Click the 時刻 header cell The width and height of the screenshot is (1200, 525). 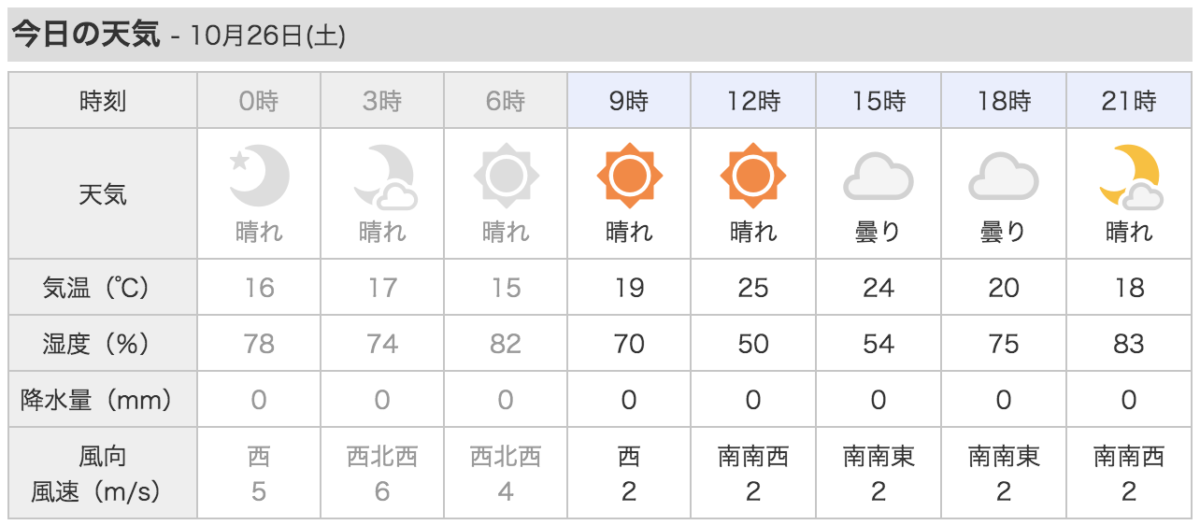103,101
